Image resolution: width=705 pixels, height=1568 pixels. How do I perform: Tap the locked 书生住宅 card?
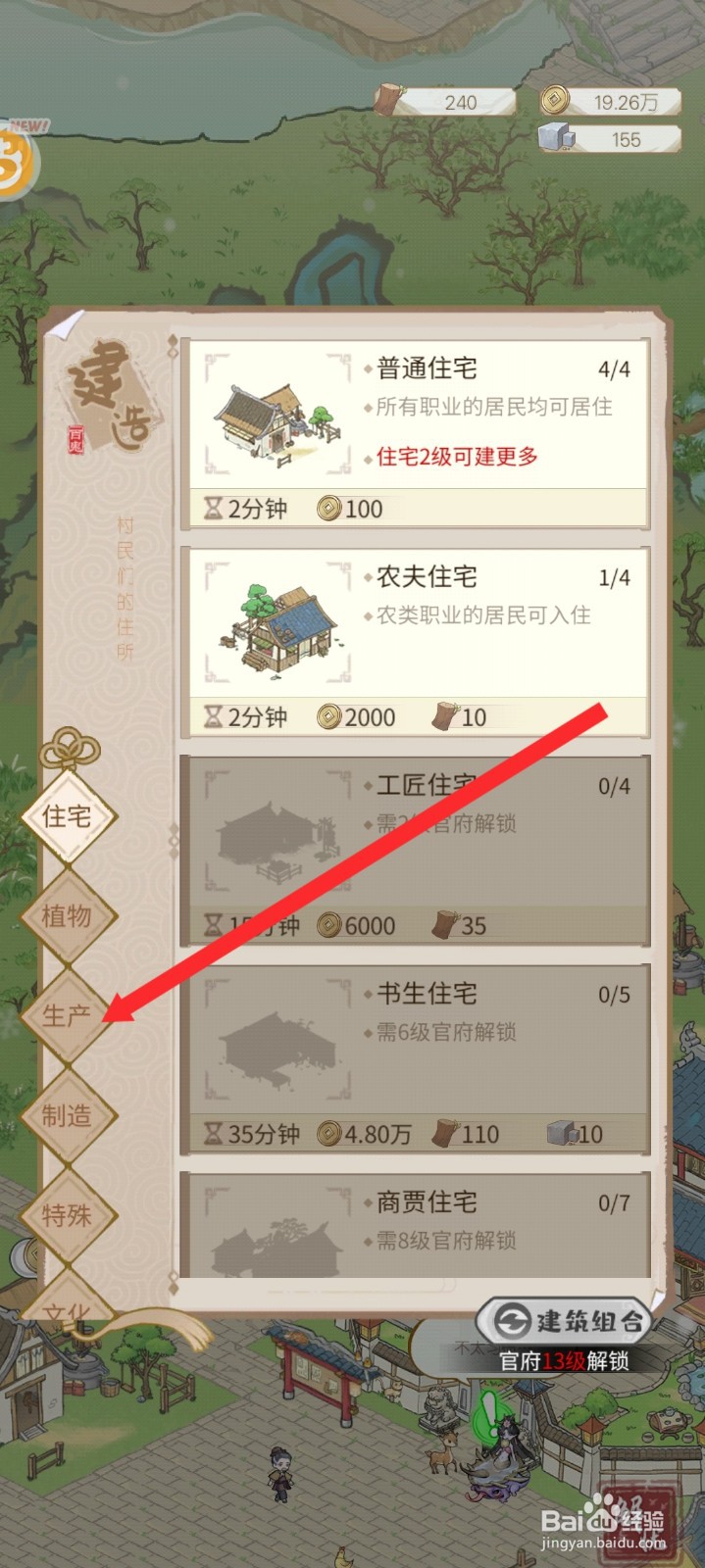pos(416,1059)
